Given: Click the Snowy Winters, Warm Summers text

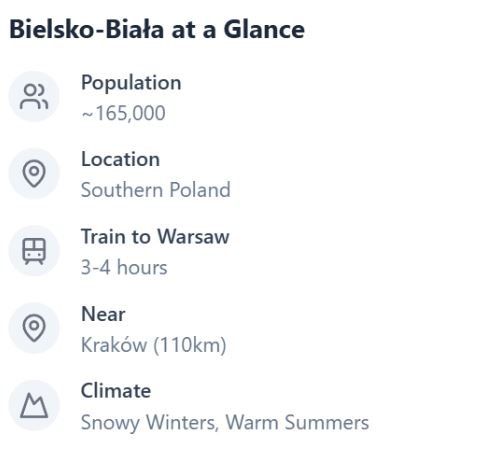Looking at the screenshot, I should (x=225, y=422).
